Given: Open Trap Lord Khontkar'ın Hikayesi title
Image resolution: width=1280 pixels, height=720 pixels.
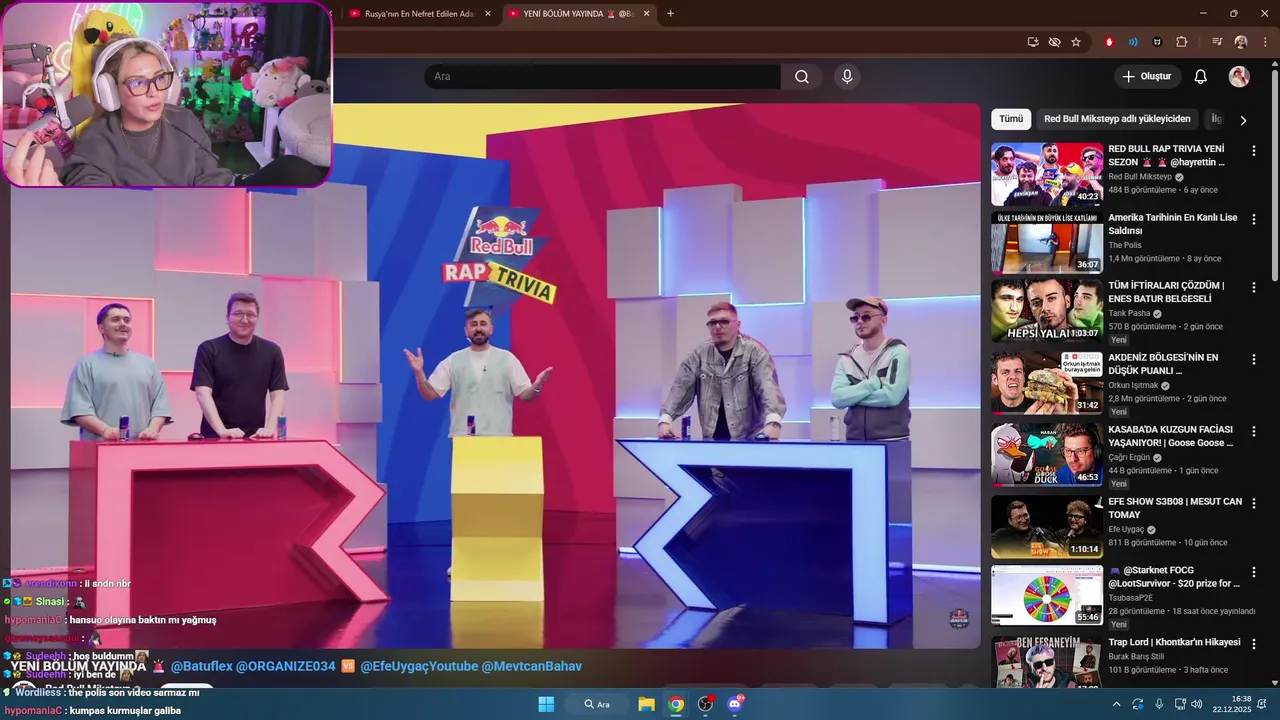Looking at the screenshot, I should point(1174,642).
